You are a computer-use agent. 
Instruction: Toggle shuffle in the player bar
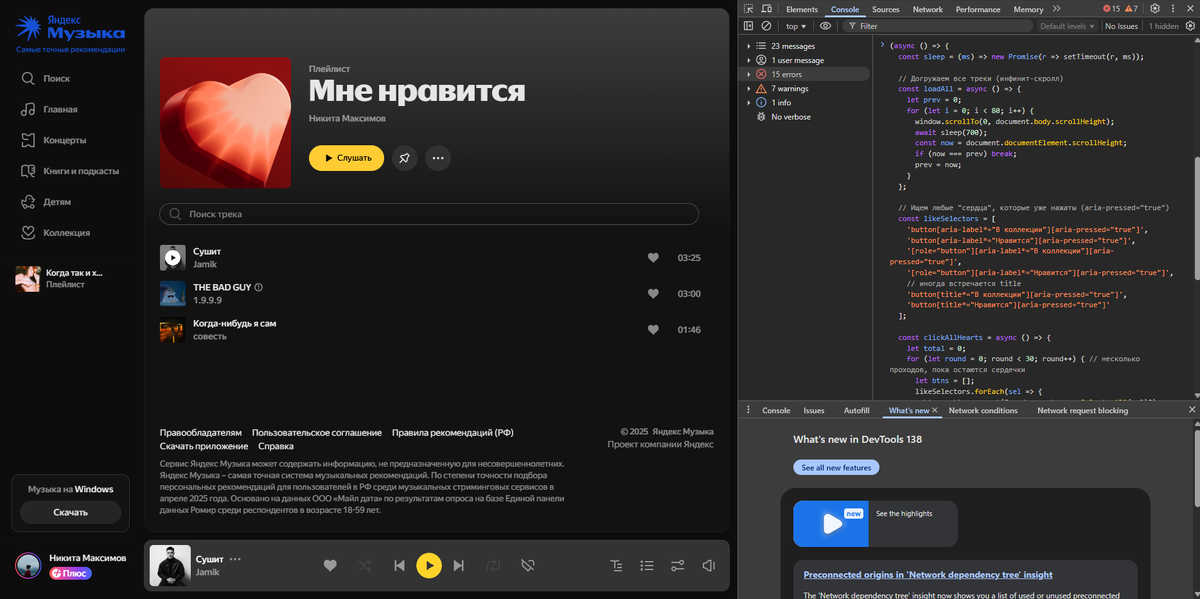(x=364, y=566)
